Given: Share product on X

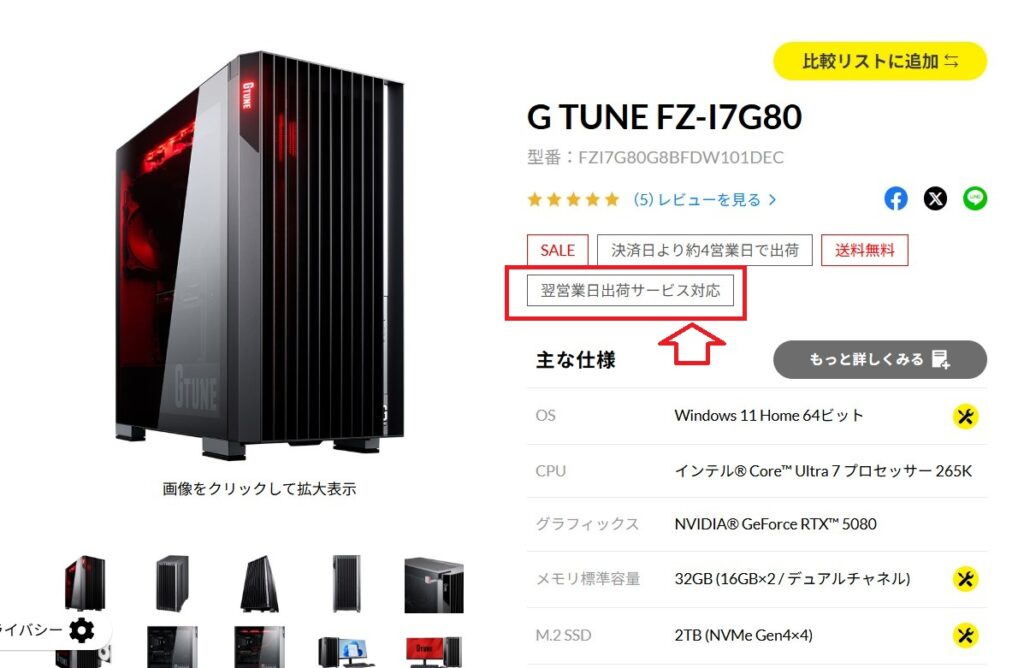Looking at the screenshot, I should [x=935, y=199].
